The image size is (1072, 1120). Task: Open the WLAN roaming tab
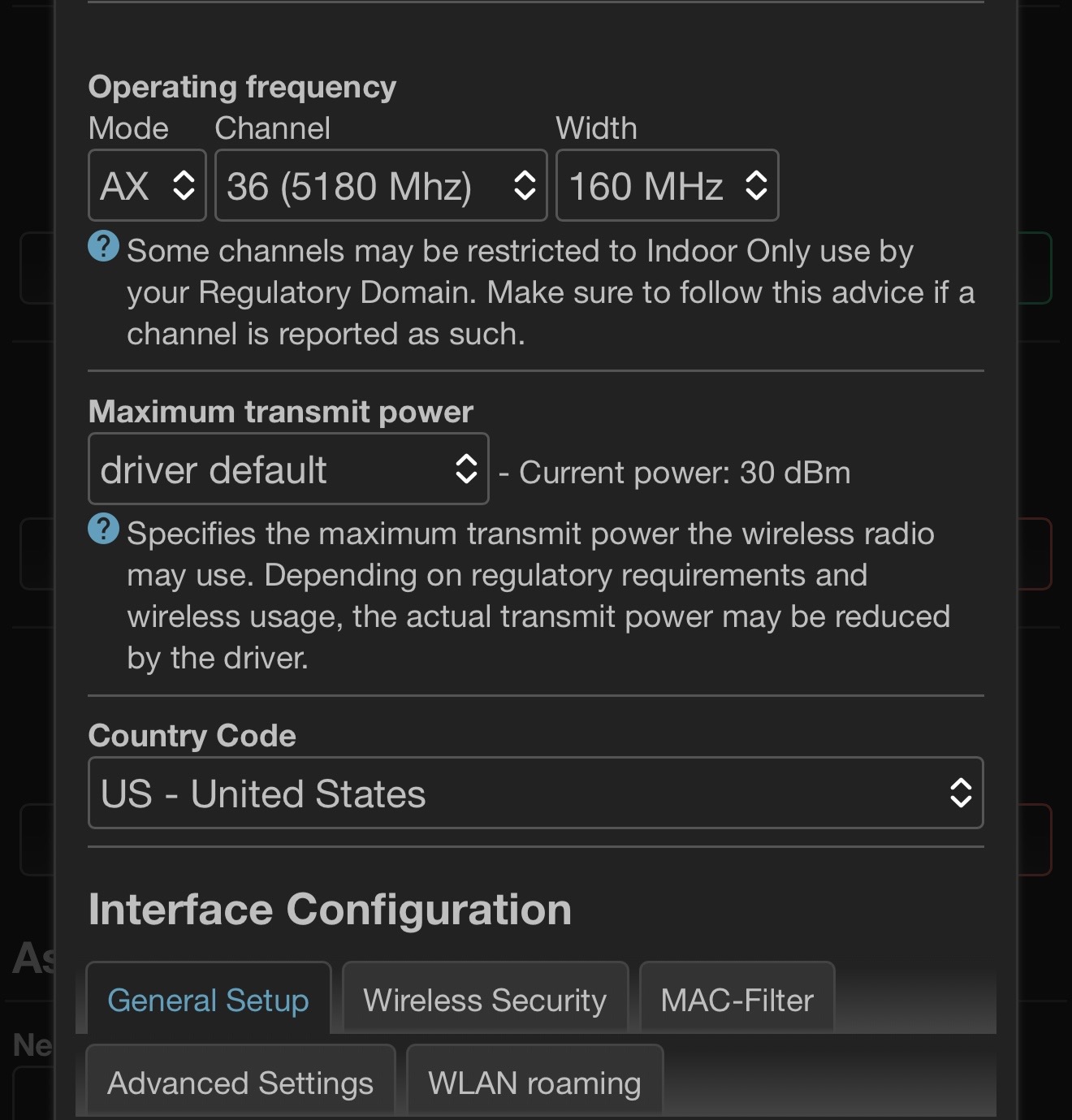coord(534,1083)
